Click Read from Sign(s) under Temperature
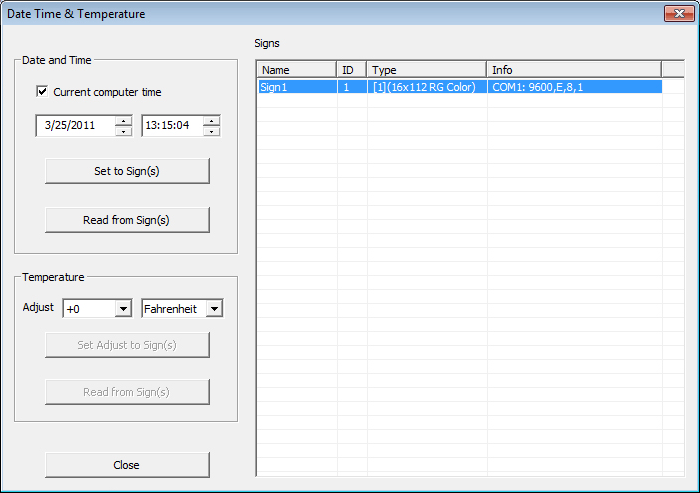700x493 pixels. pos(127,392)
